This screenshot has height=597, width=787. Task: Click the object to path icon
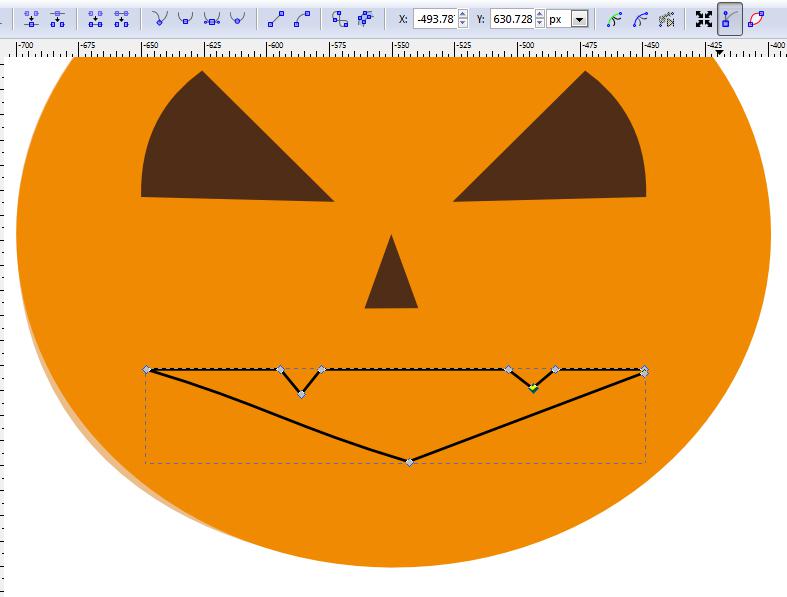coord(340,18)
